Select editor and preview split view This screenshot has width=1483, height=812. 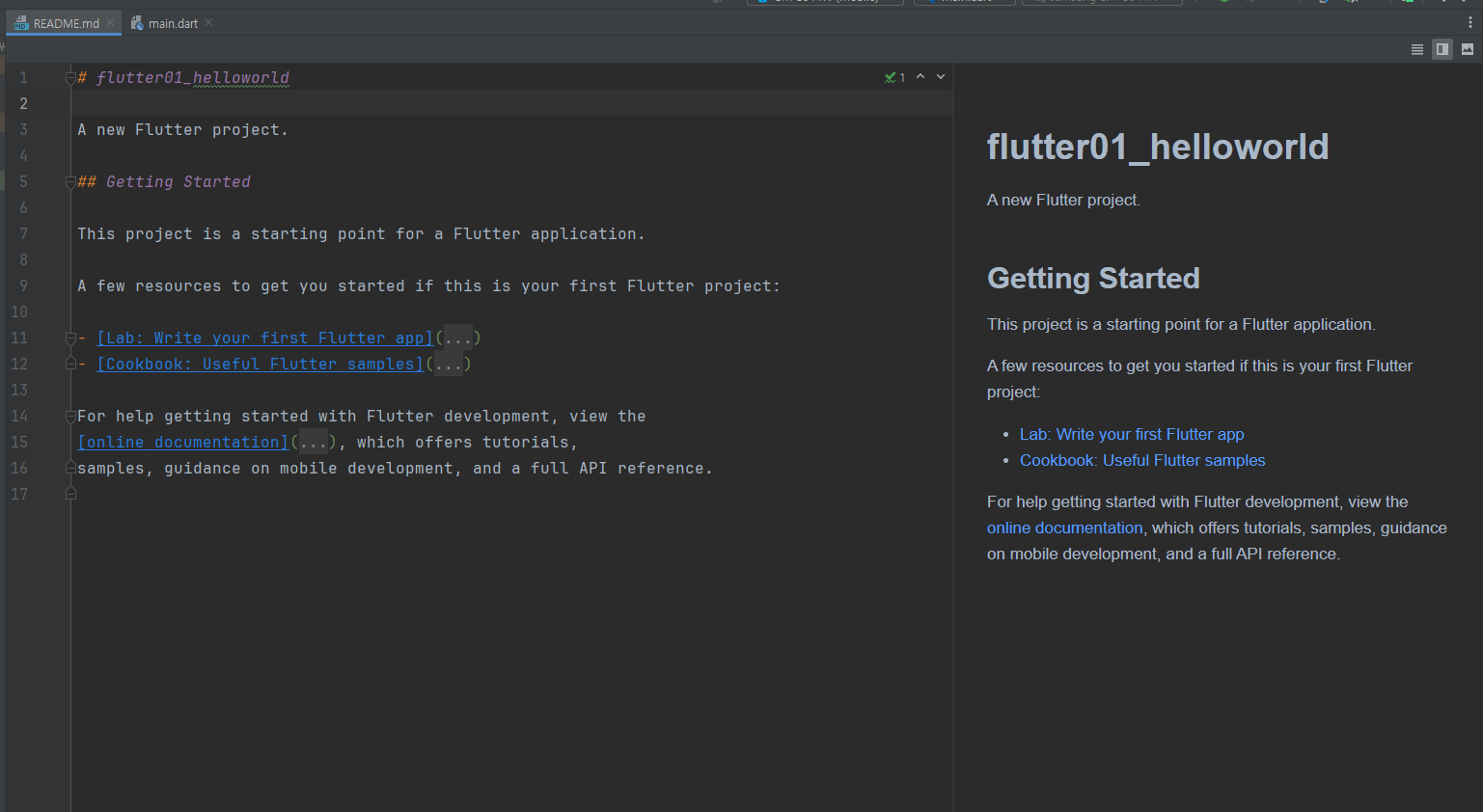pyautogui.click(x=1442, y=49)
